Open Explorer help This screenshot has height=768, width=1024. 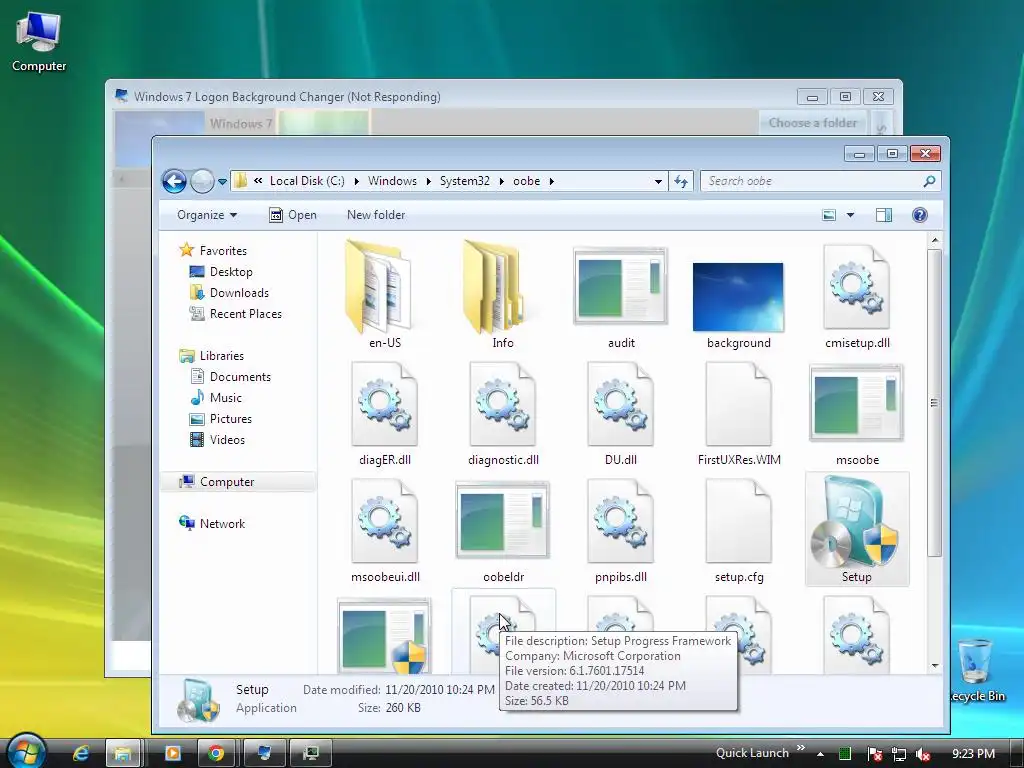pyautogui.click(x=920, y=215)
